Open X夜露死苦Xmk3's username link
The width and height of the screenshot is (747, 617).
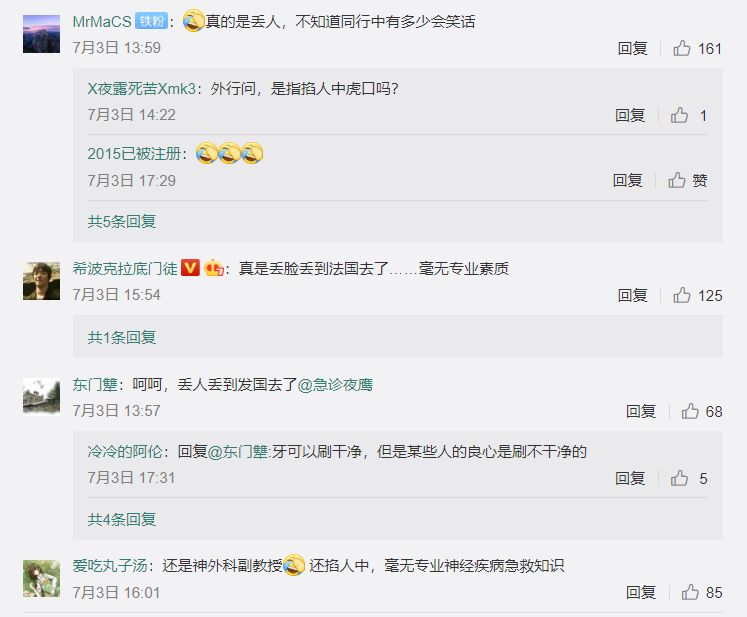(x=141, y=89)
